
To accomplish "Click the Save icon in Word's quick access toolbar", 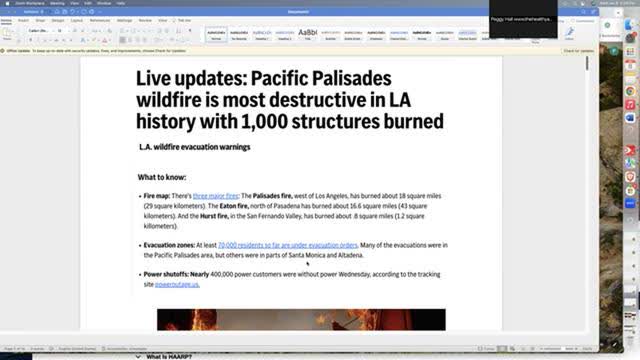I will [64, 12].
